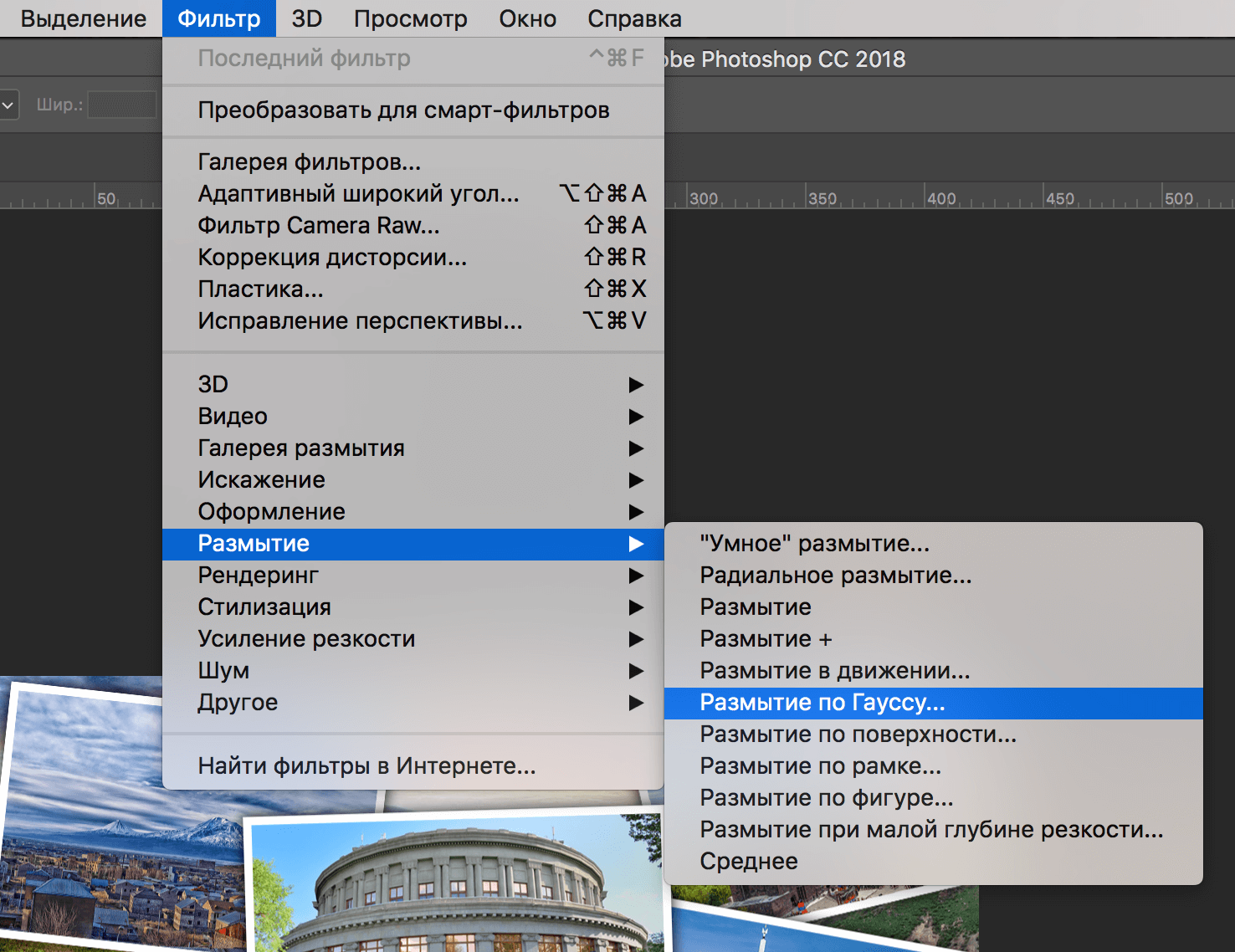Screen dimensions: 1235x952
Task: Expand the Другое submenu
Action: coord(238,702)
